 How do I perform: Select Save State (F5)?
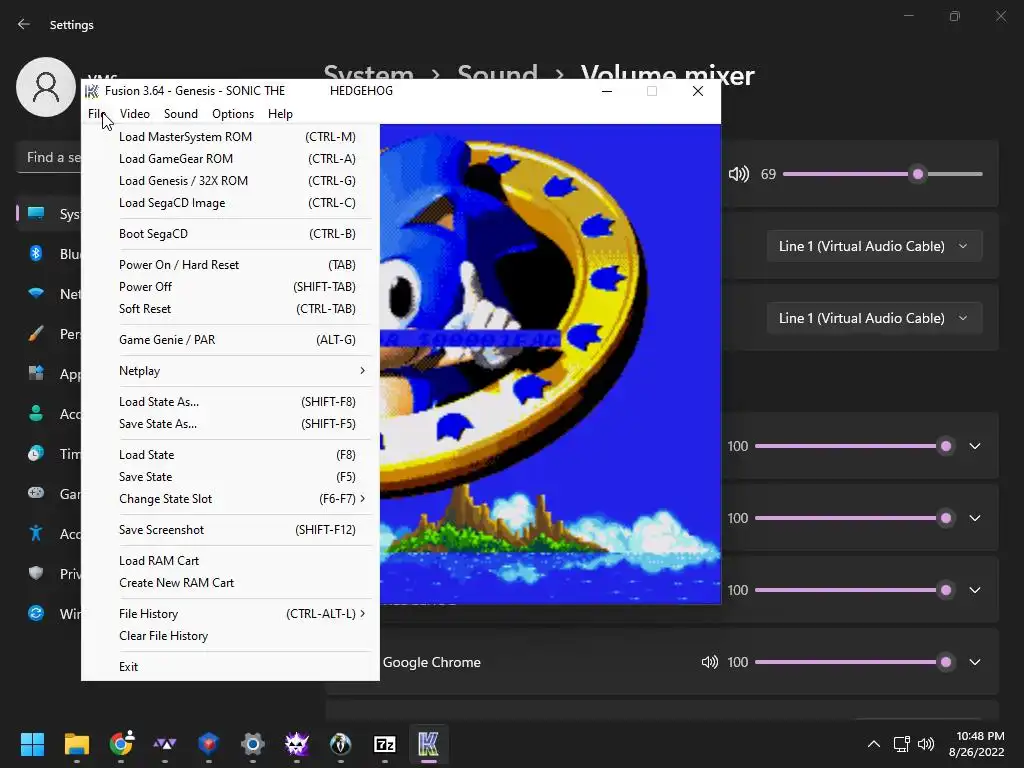point(231,477)
